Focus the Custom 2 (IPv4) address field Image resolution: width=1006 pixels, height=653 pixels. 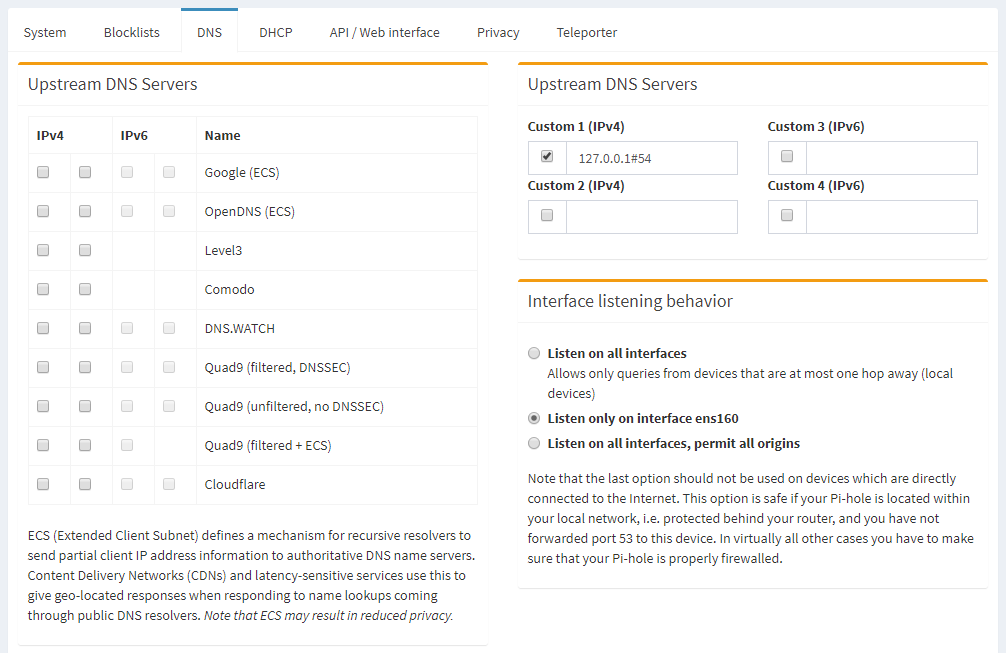652,217
